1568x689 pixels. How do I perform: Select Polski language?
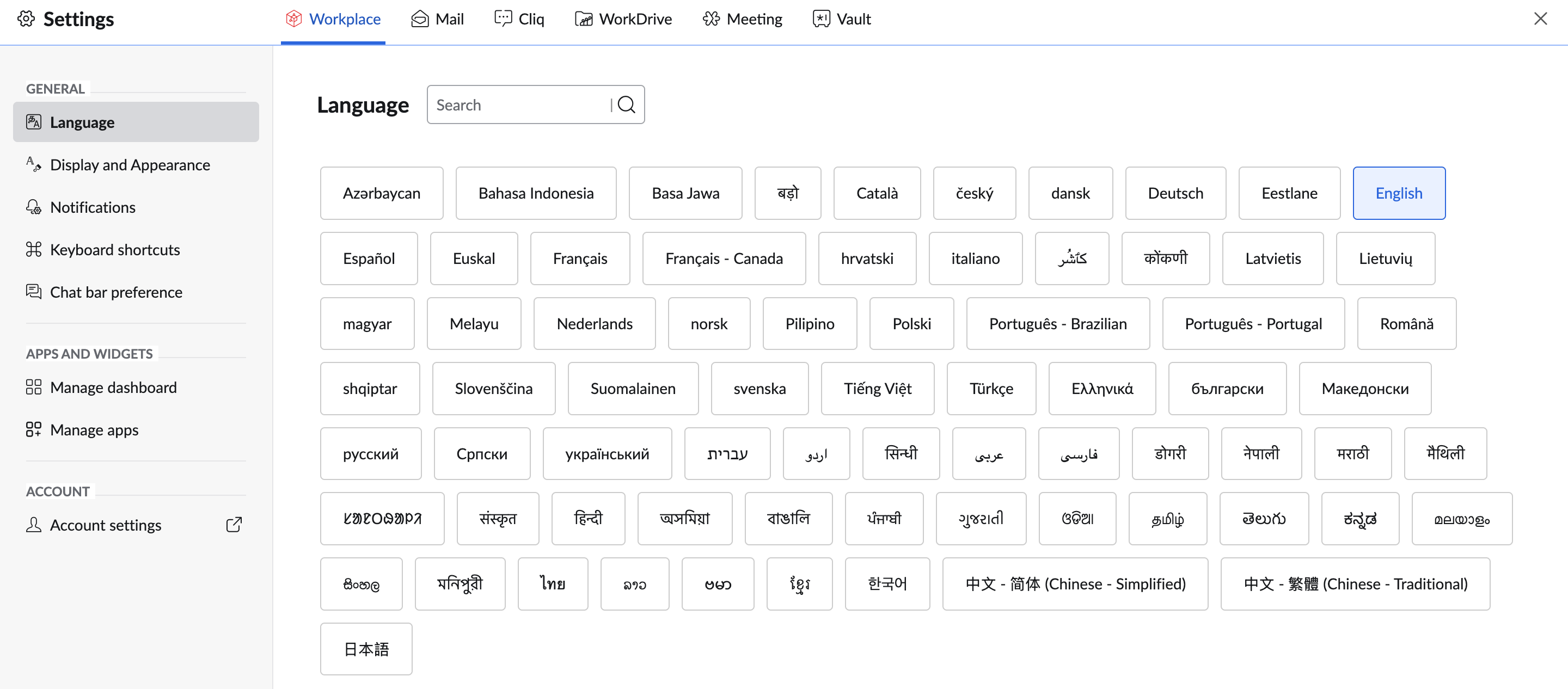coord(911,323)
